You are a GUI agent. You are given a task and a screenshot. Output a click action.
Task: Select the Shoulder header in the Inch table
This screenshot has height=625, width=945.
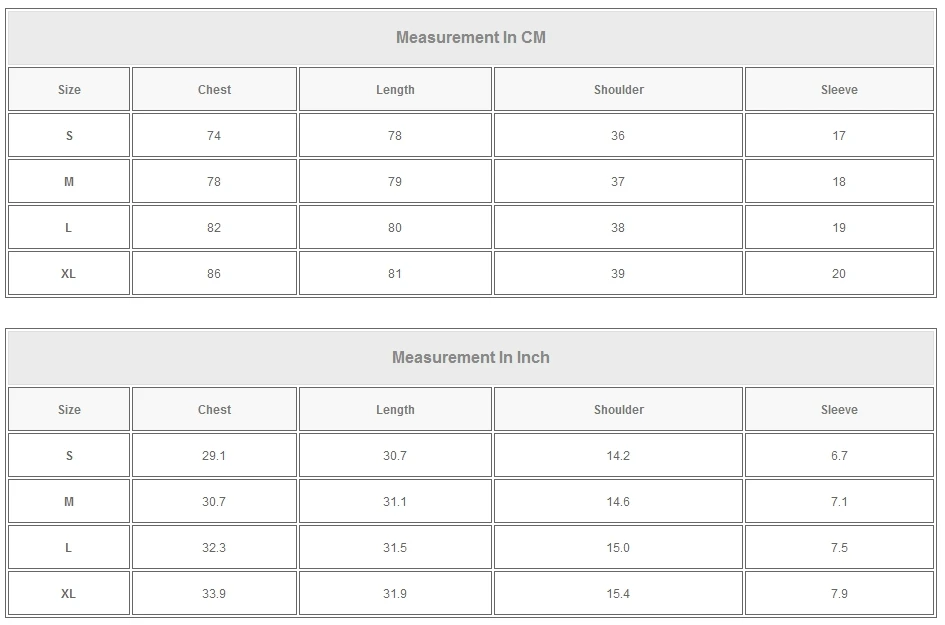[x=618, y=410]
